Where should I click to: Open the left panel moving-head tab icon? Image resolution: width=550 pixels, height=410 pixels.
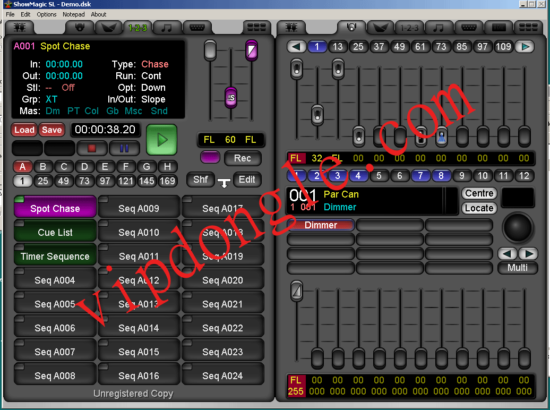80,27
